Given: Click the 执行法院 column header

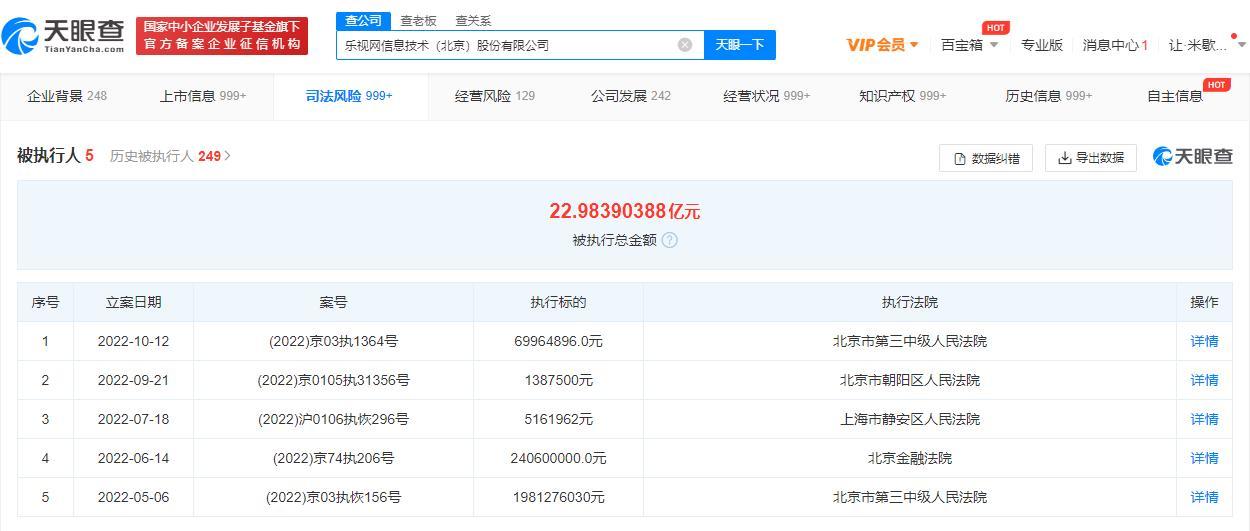Looking at the screenshot, I should click(x=910, y=302).
